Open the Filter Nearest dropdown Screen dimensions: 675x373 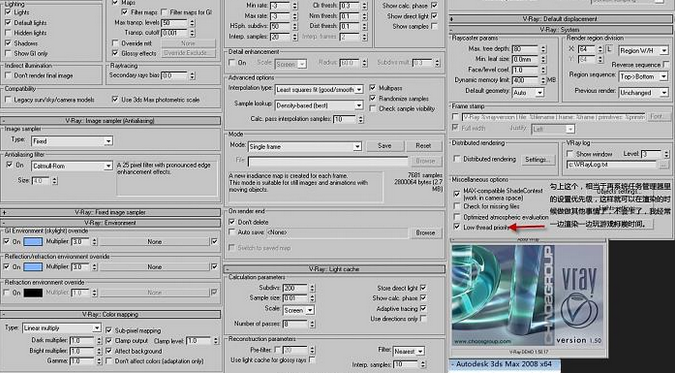(x=409, y=351)
